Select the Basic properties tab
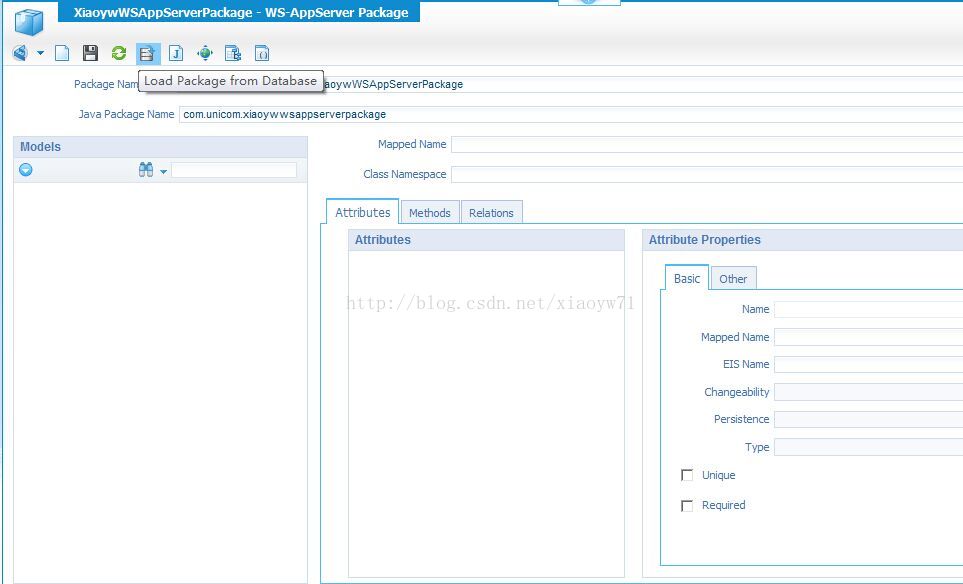Image resolution: width=963 pixels, height=584 pixels. tap(687, 278)
